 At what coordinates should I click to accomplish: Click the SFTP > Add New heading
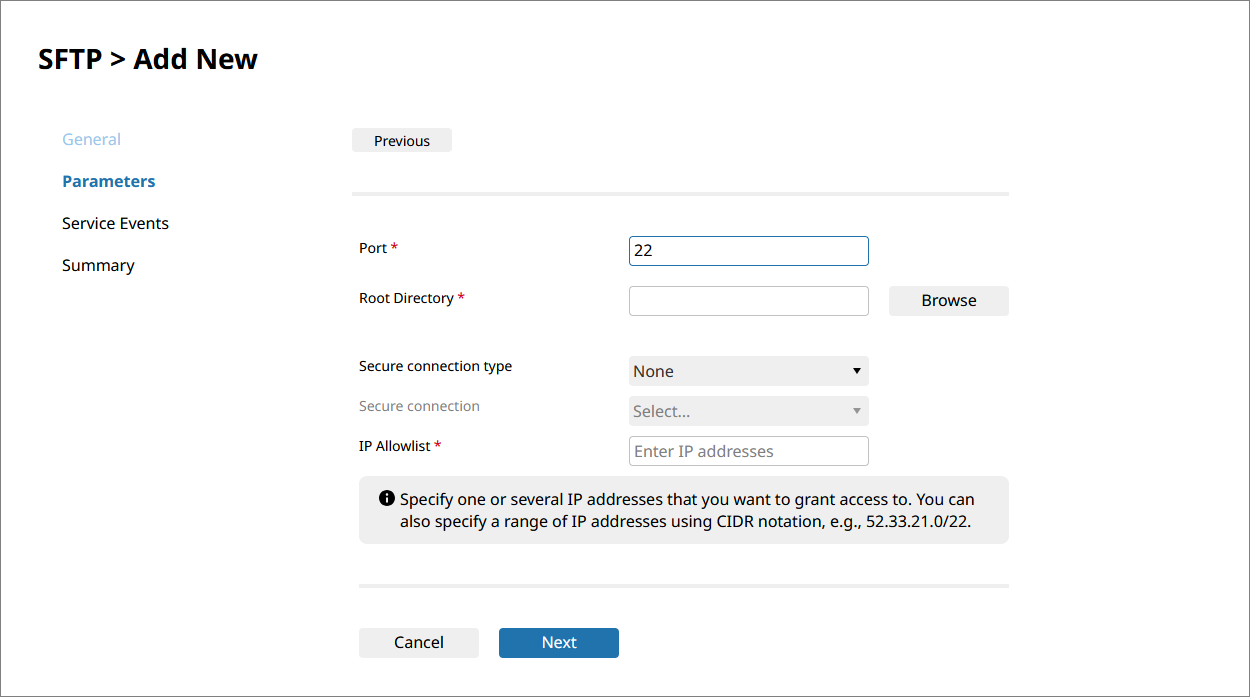(148, 59)
